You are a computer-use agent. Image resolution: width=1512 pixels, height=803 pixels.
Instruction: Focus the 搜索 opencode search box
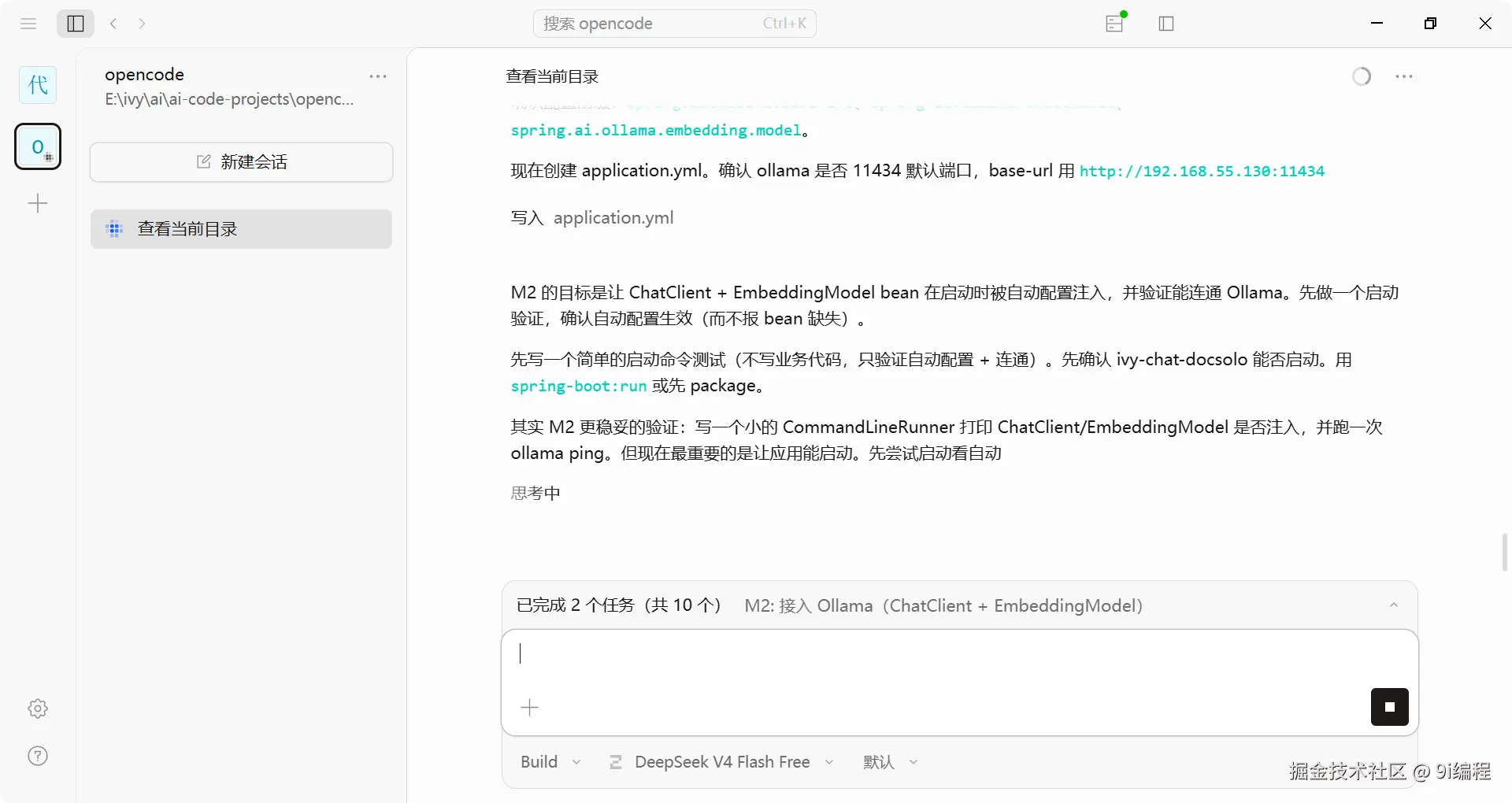click(x=675, y=24)
